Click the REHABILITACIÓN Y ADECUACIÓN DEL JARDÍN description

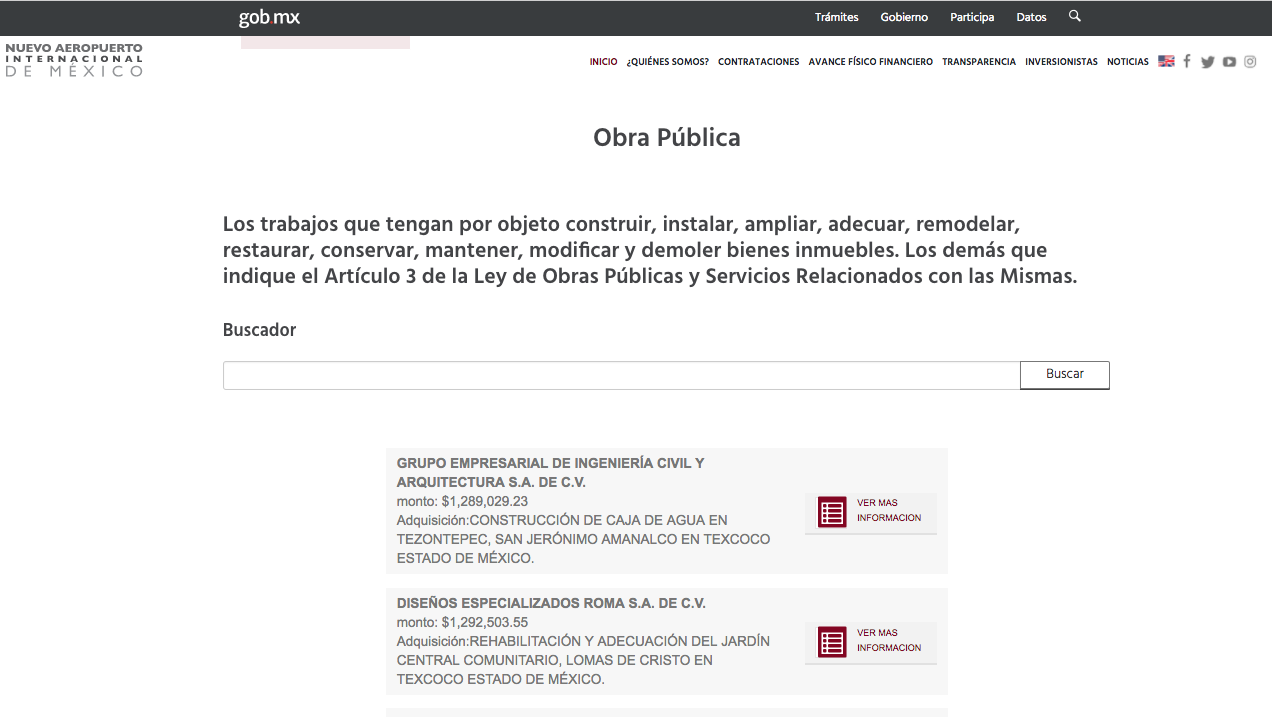584,660
